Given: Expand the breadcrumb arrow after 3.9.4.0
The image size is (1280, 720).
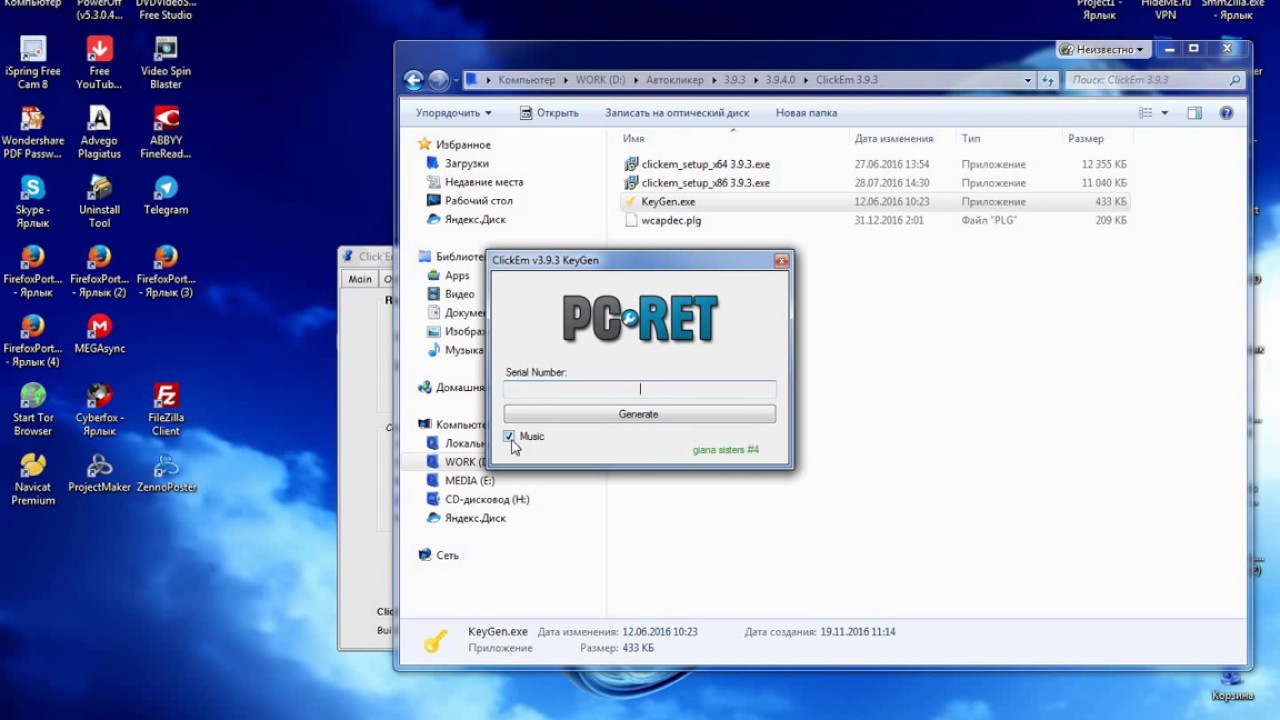Looking at the screenshot, I should click(806, 80).
